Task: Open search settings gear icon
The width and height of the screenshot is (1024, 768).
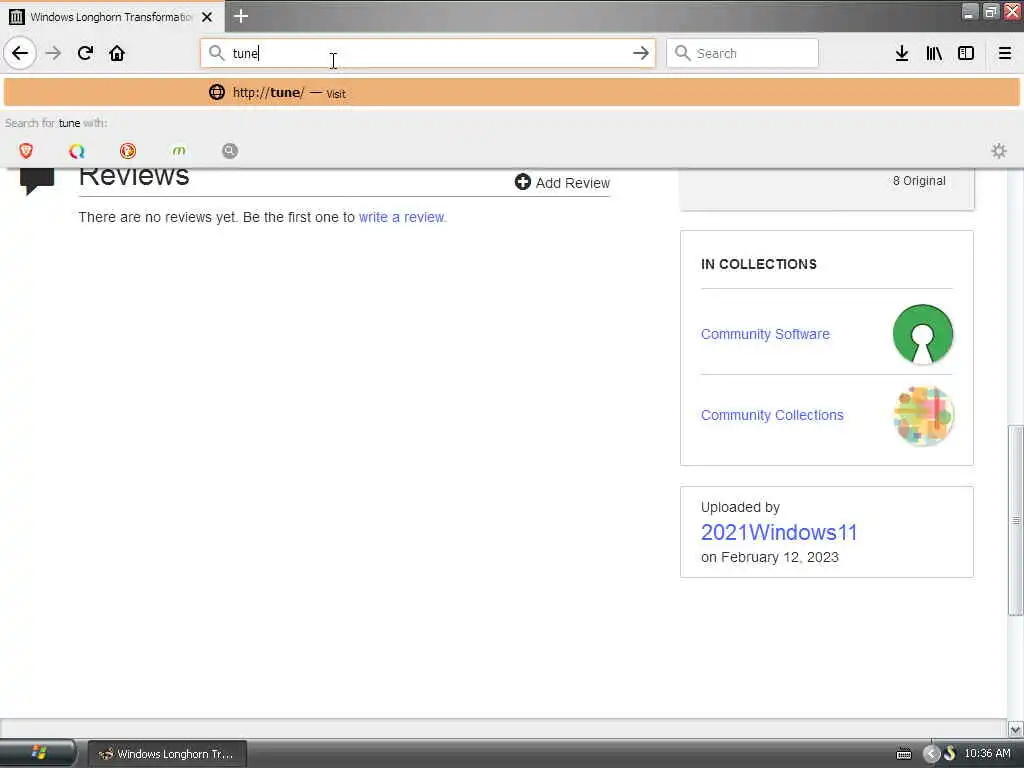Action: (x=999, y=151)
